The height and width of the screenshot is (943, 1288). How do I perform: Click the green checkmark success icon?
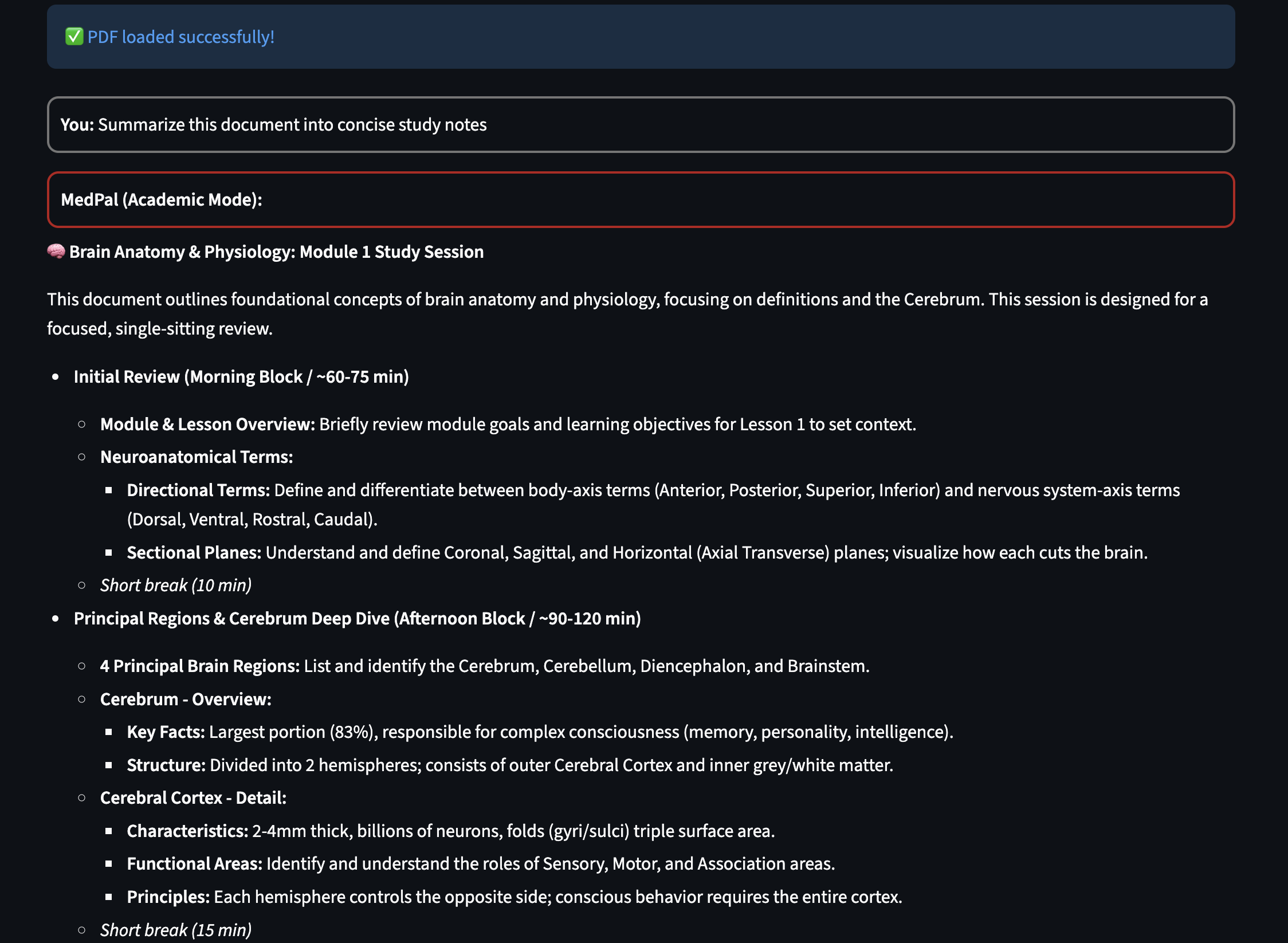click(x=74, y=37)
